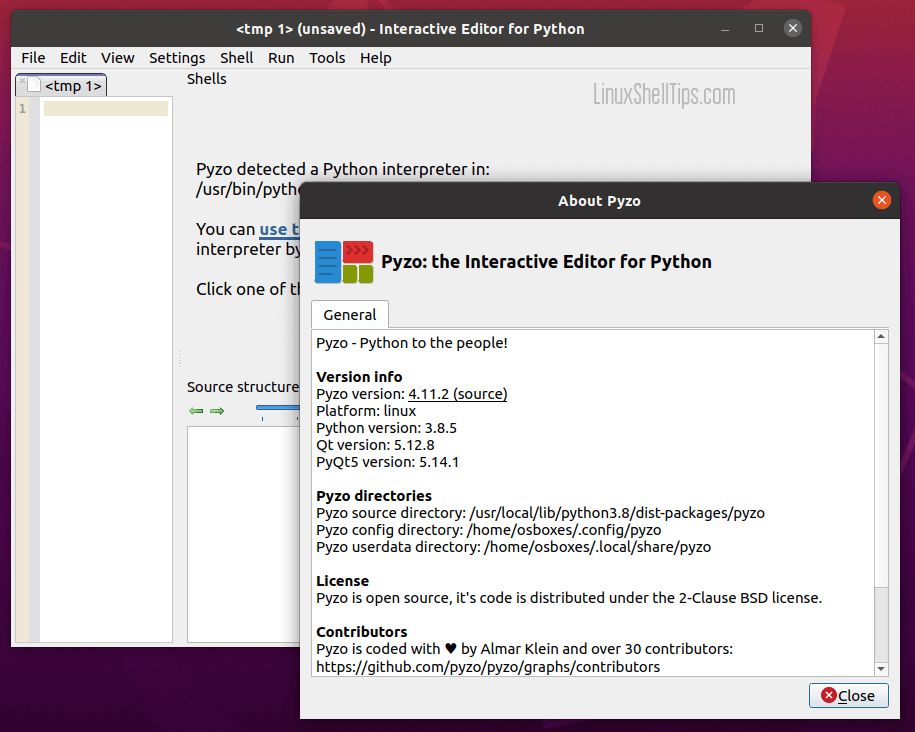Screen dimensions: 915x732
Task: Click the Pyzo logo icon in About dialog
Action: click(344, 262)
